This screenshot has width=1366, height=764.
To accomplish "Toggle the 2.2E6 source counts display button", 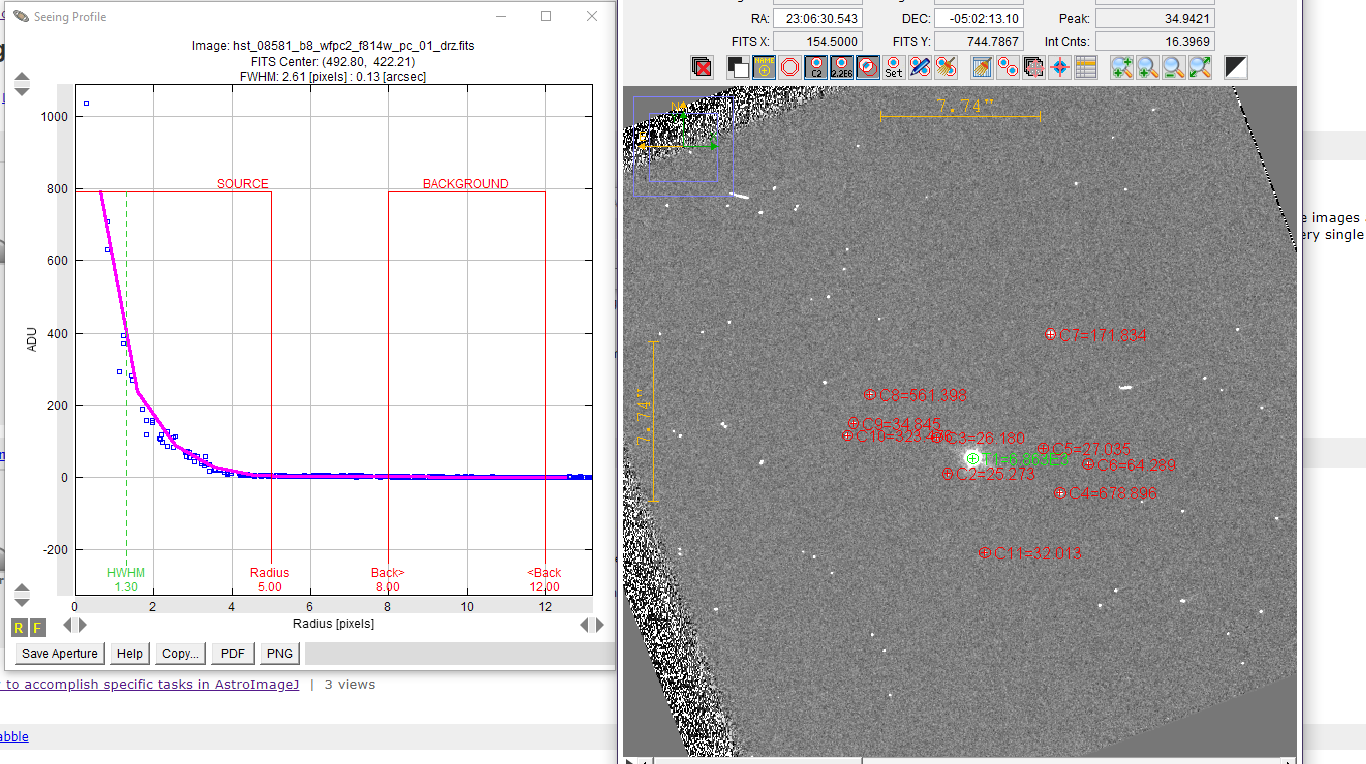I will coord(842,67).
